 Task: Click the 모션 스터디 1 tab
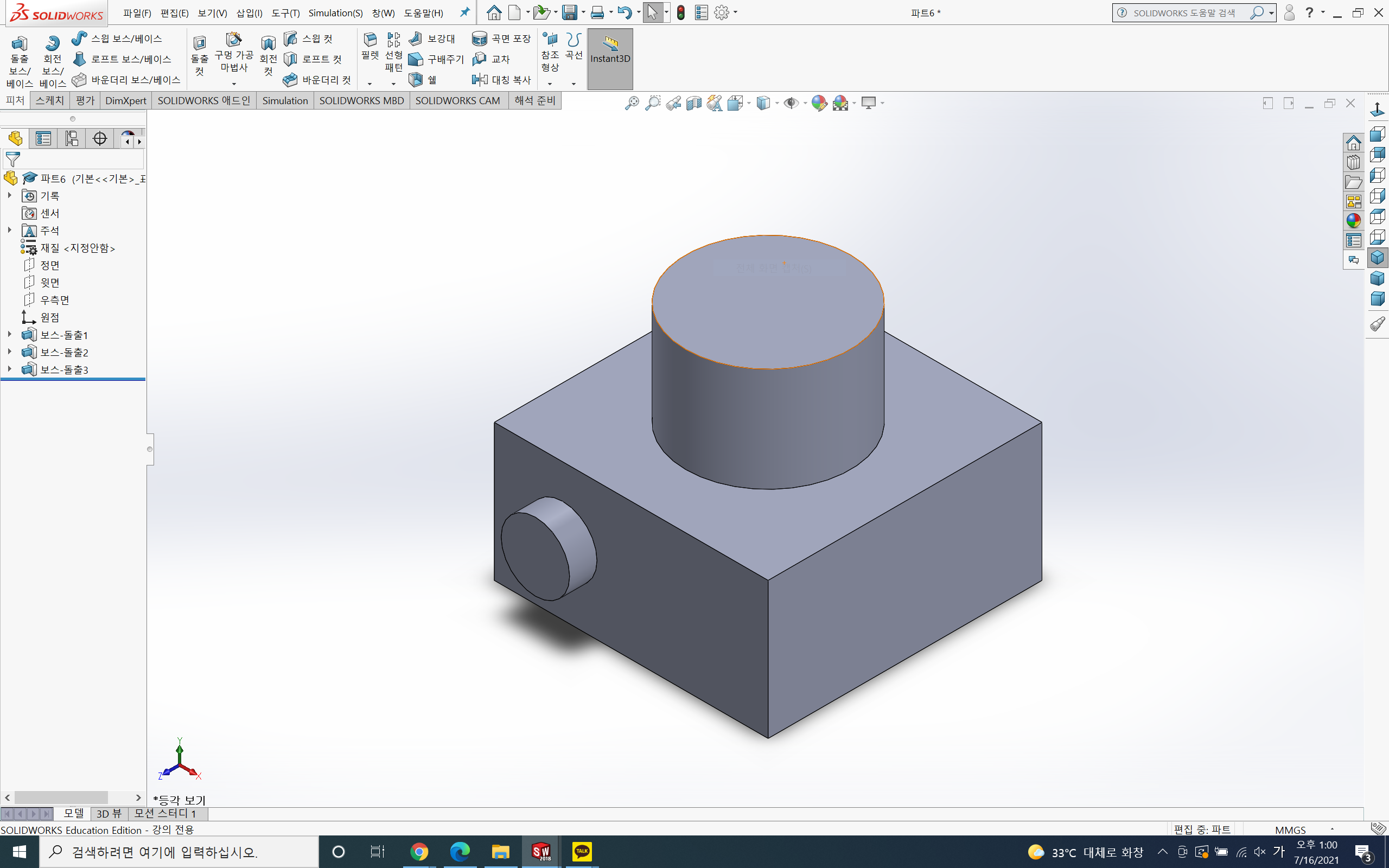pos(165,813)
